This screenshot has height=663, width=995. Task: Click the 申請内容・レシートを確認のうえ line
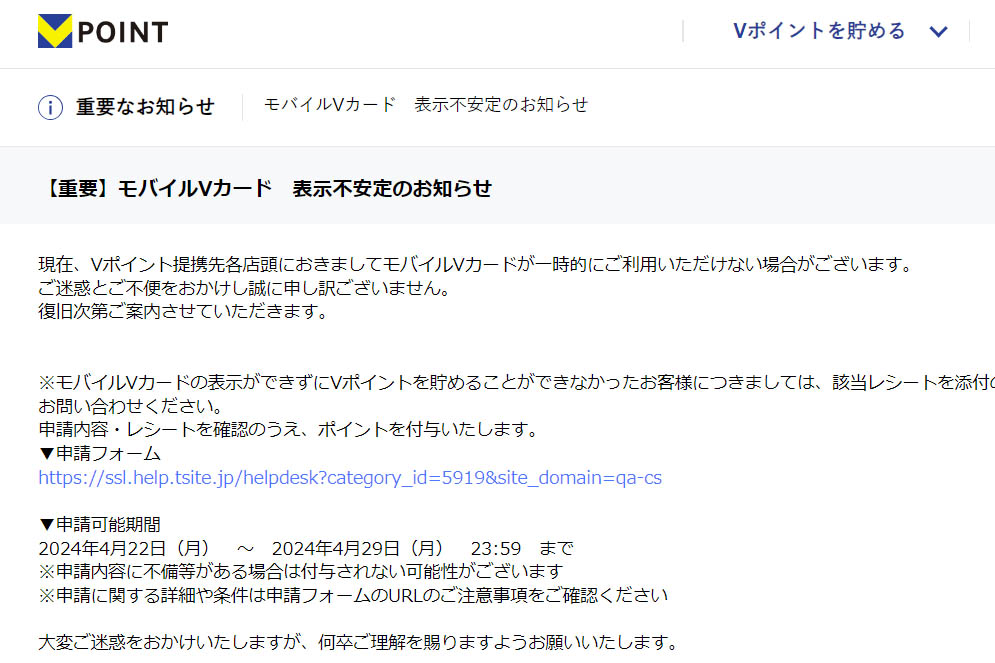[x=288, y=430]
